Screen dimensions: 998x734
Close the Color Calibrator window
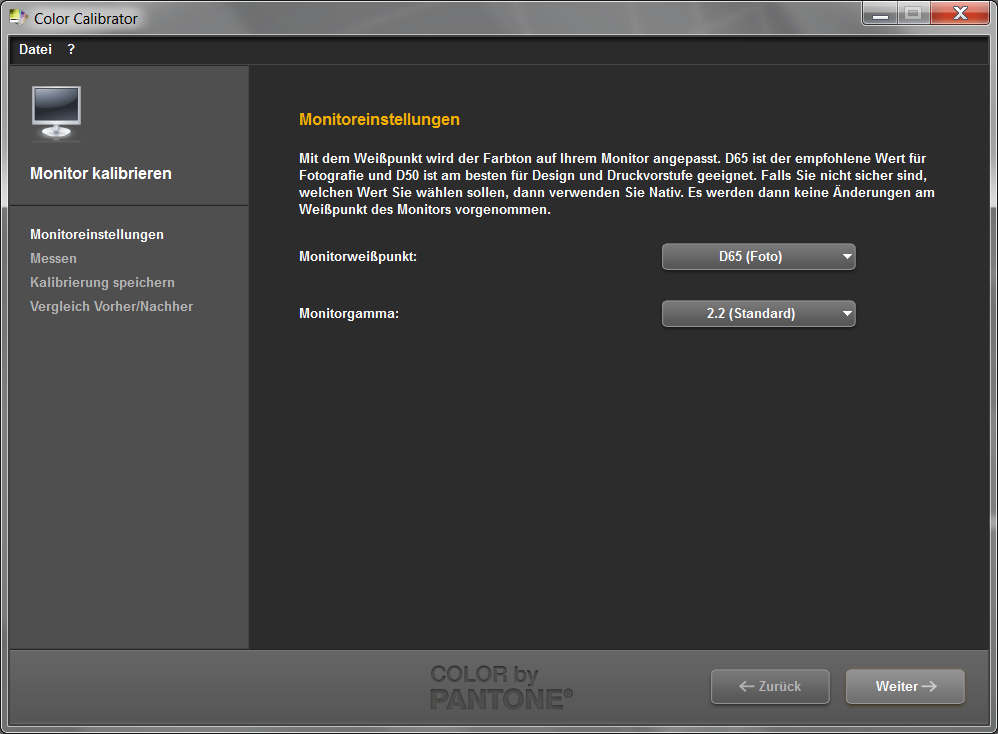[960, 13]
